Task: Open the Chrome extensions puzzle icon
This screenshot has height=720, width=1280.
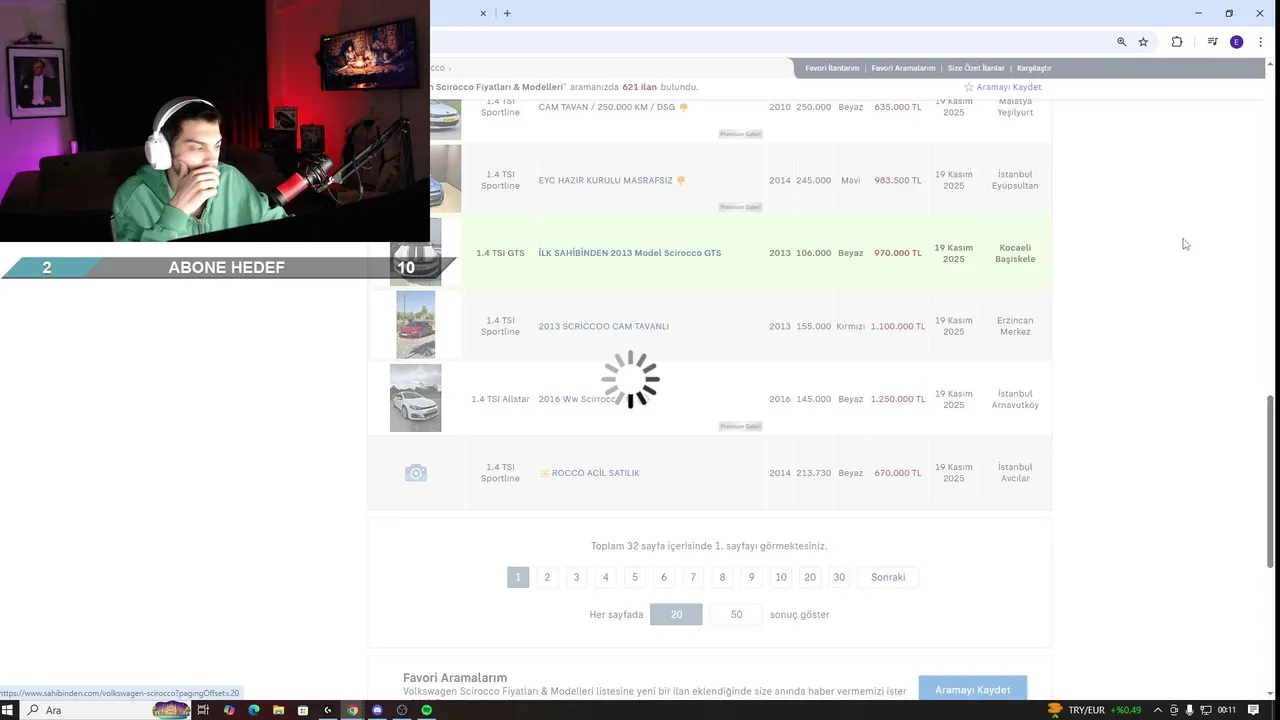Action: pyautogui.click(x=1177, y=42)
